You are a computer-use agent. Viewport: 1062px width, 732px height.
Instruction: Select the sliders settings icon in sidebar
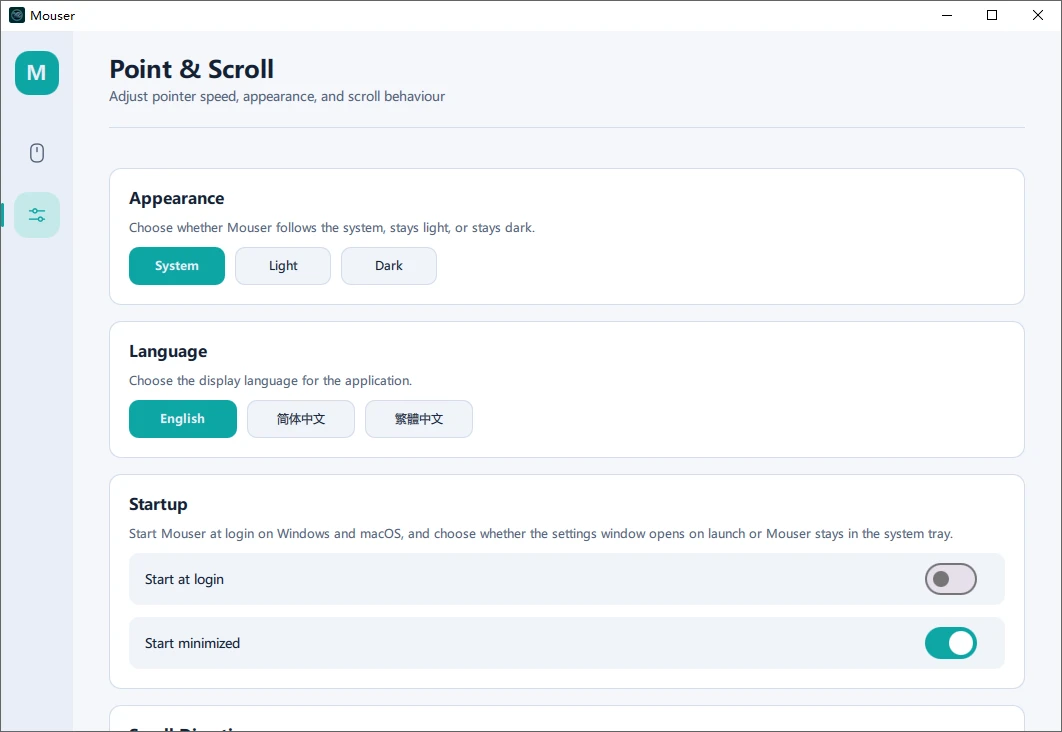pyautogui.click(x=37, y=215)
